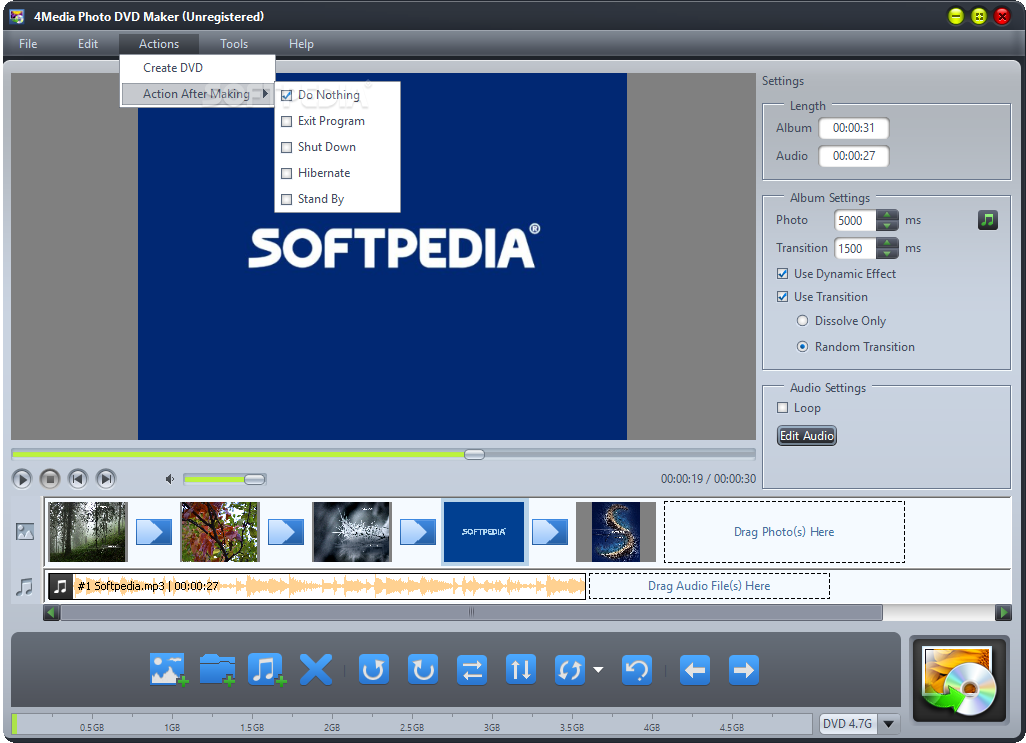Choose Create DVD menu item
Viewport: 1026px width, 743px height.
point(198,68)
